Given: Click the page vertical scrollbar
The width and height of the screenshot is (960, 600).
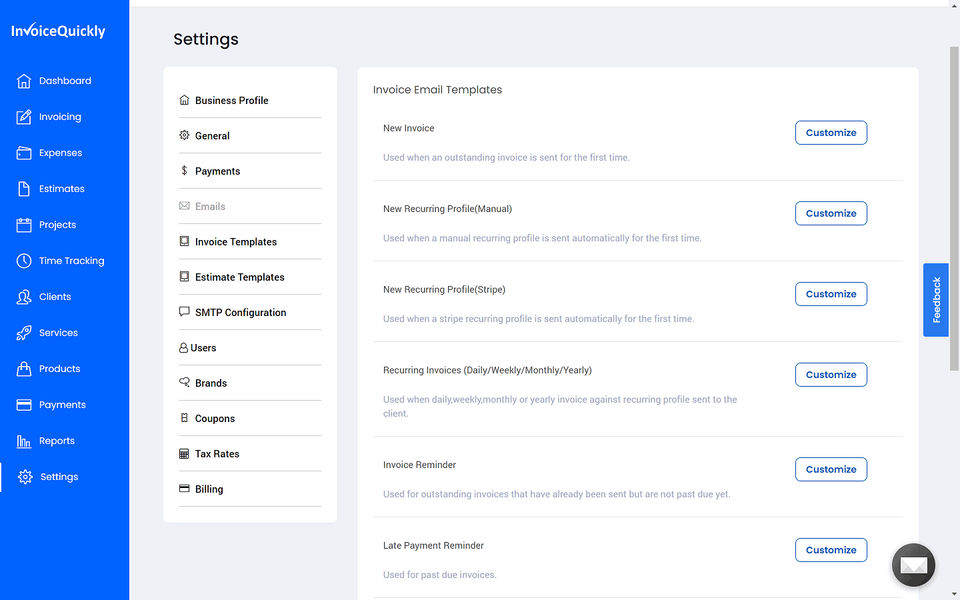Looking at the screenshot, I should 954,208.
